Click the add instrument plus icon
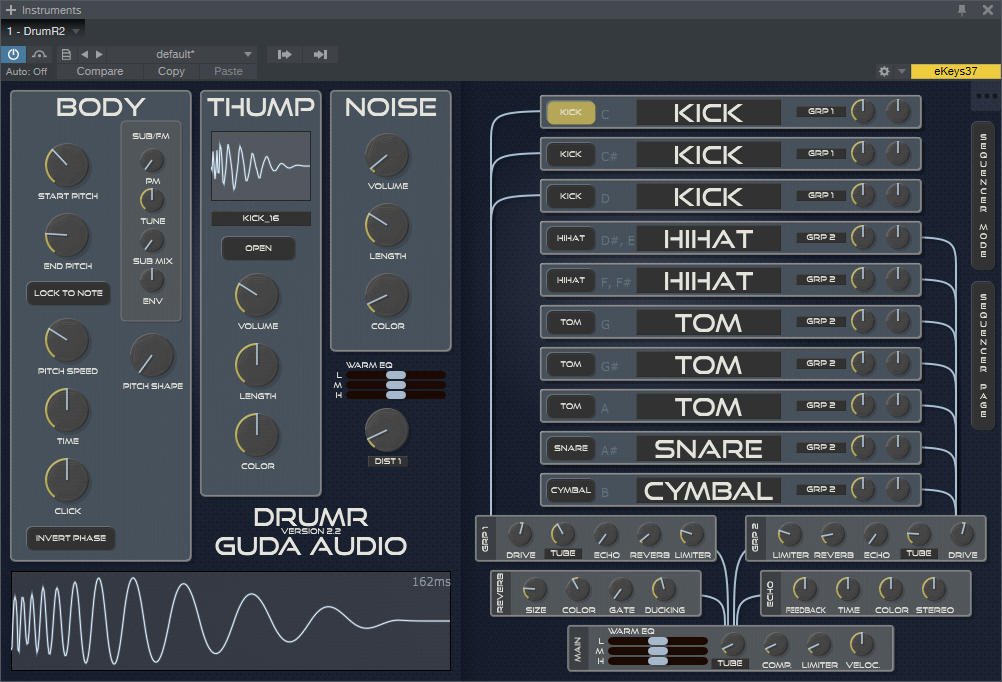The width and height of the screenshot is (1002, 682). 11,10
